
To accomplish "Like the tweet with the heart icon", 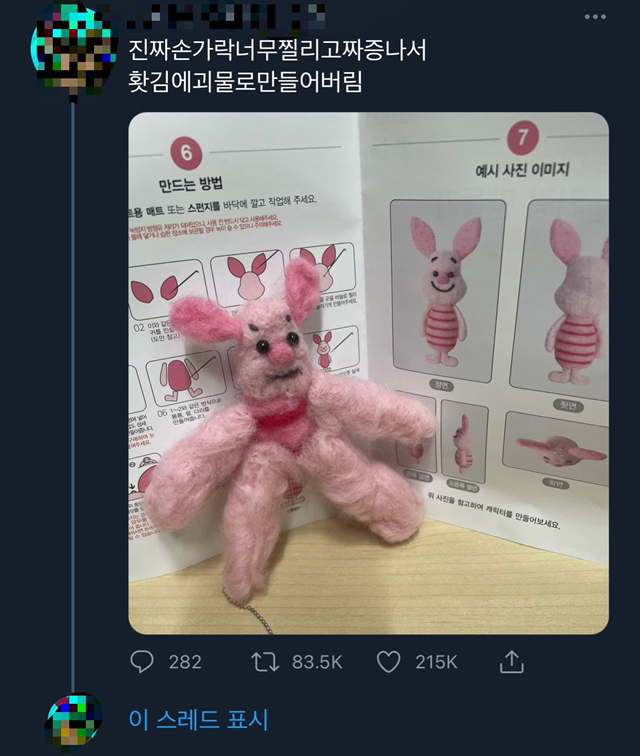I will pyautogui.click(x=388, y=661).
